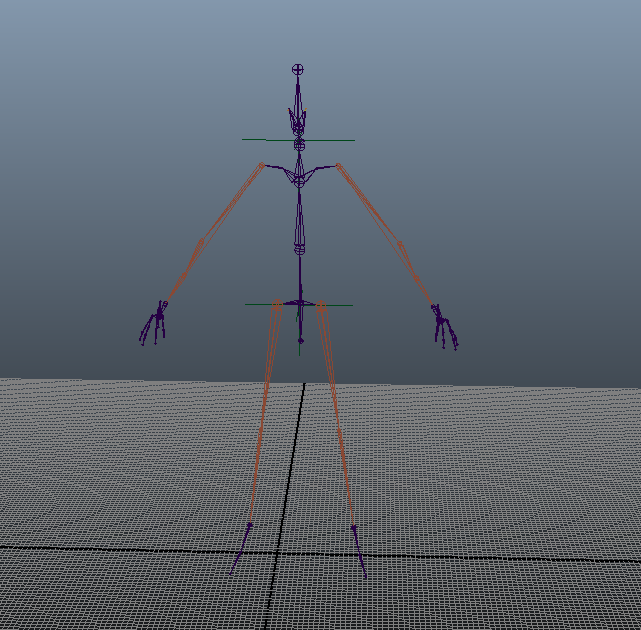Select the shoulder joint on the screen-left arm
This screenshot has height=630, width=641.
pos(262,166)
